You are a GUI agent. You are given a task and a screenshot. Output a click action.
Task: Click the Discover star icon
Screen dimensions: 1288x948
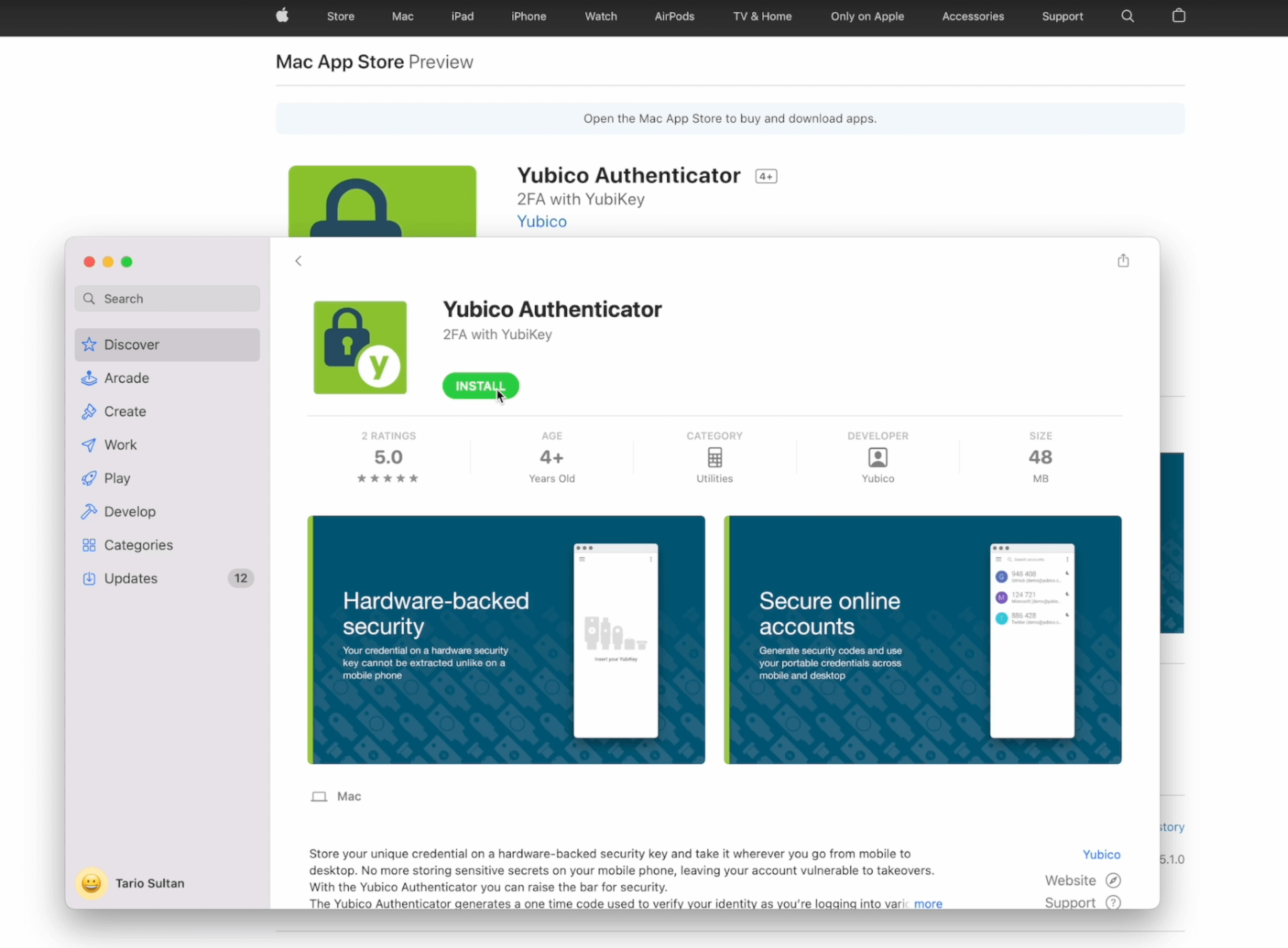click(89, 344)
